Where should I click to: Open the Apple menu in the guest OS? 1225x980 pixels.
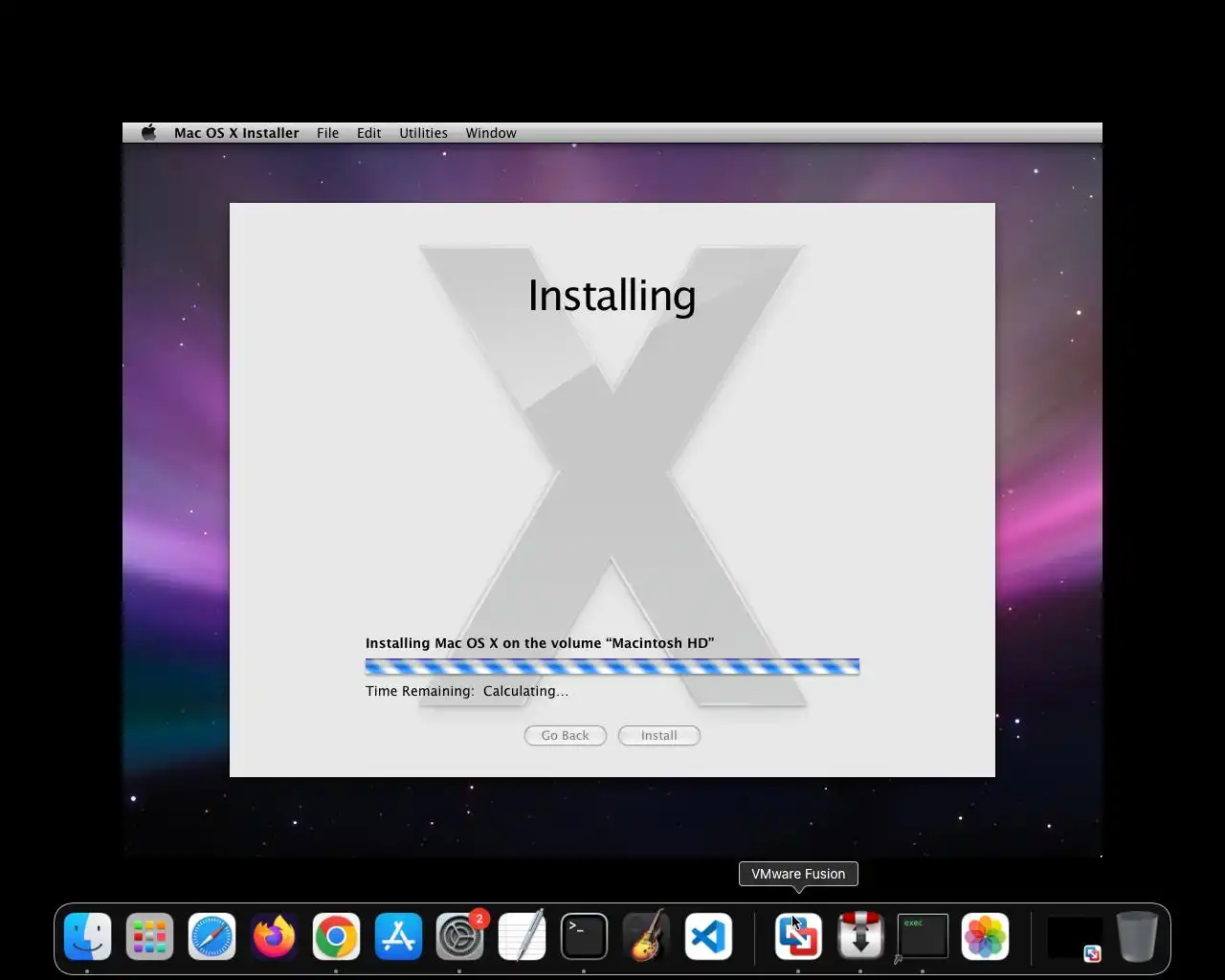tap(148, 133)
